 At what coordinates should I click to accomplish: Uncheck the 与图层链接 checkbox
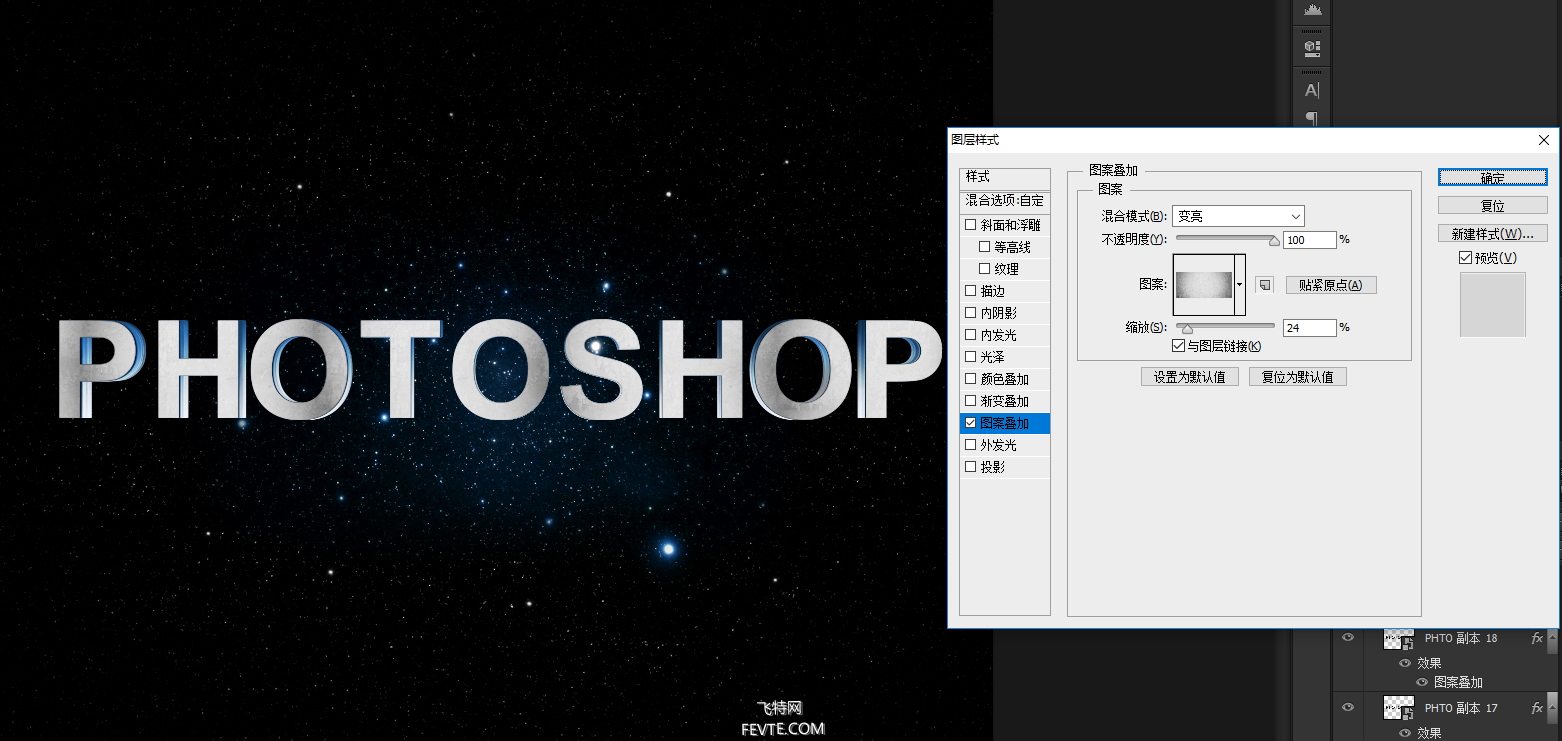point(1178,346)
